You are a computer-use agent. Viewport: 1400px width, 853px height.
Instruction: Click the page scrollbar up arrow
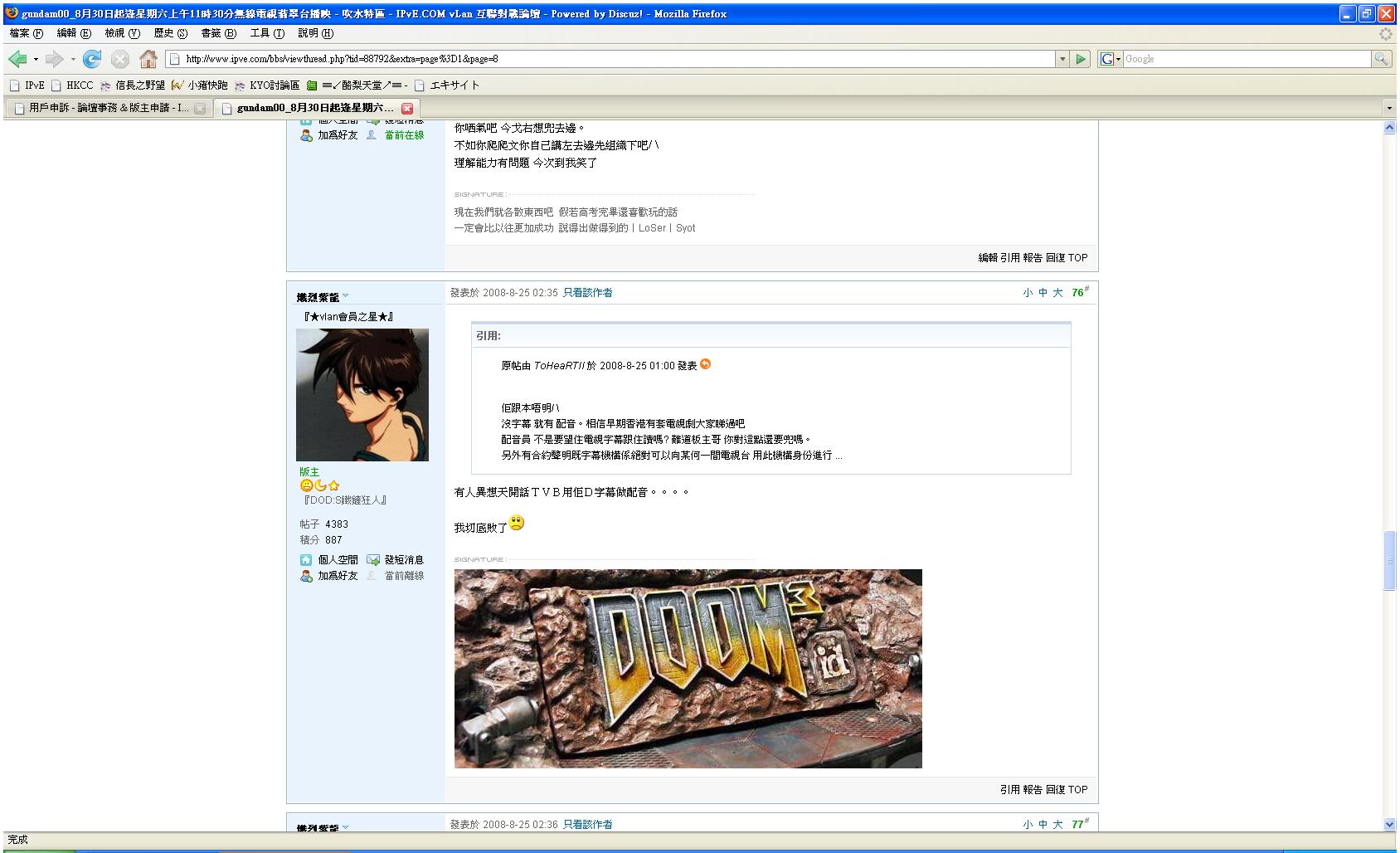[1389, 128]
